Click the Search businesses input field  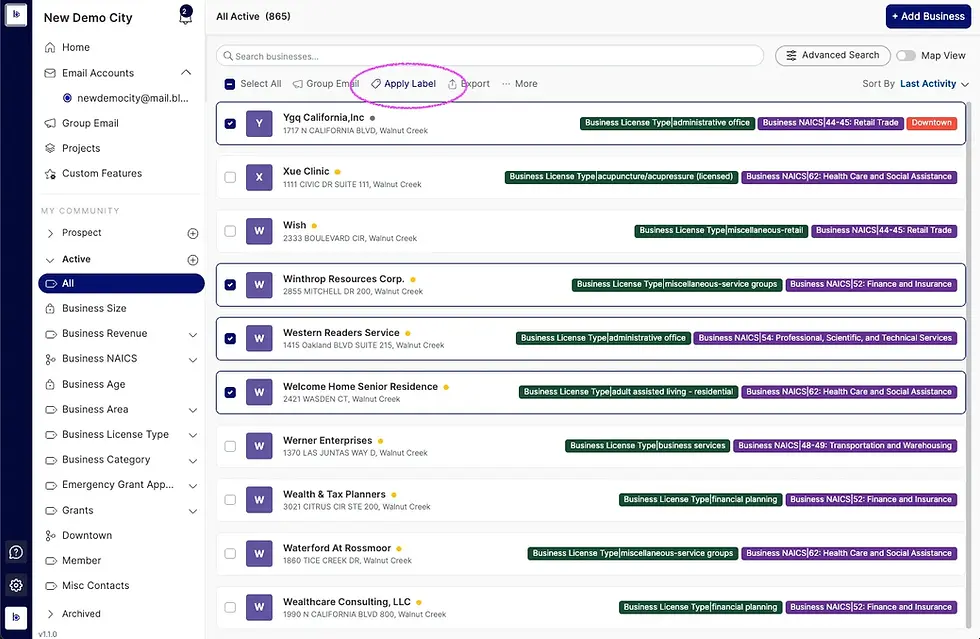tap(490, 56)
